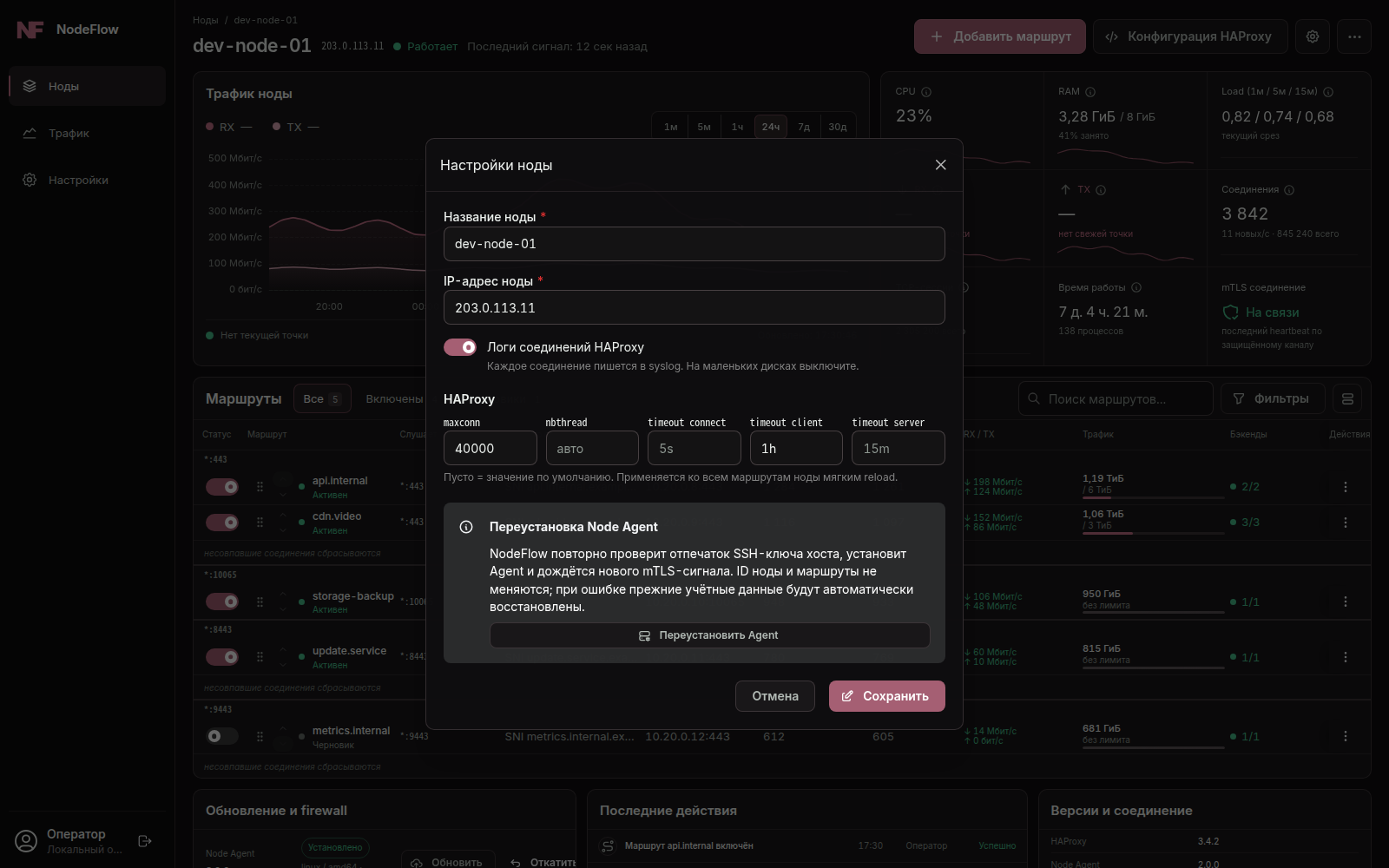
Task: Click the list view layout icon
Action: tap(1347, 398)
